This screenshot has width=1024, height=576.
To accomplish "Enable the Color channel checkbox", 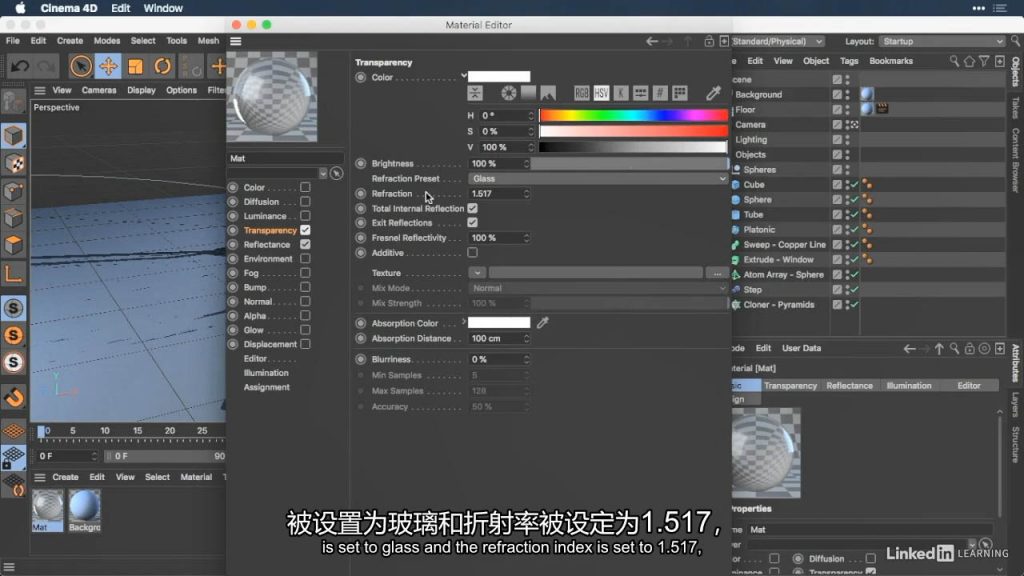I will pyautogui.click(x=305, y=187).
